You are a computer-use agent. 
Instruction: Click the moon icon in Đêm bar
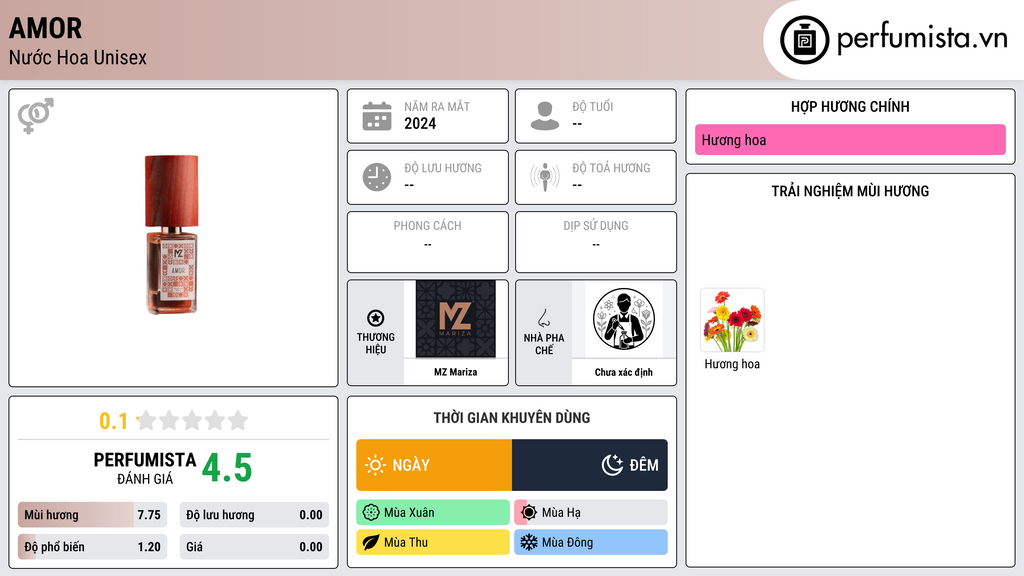[x=612, y=465]
